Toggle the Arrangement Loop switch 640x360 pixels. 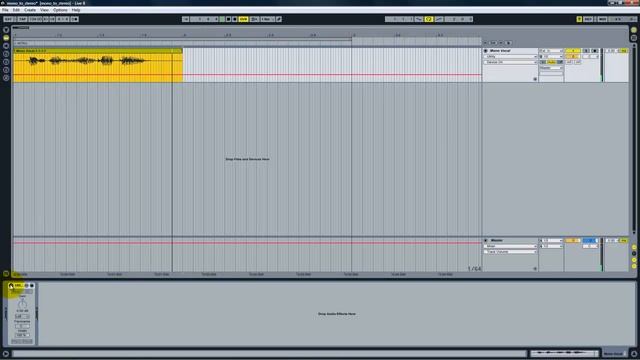click(x=429, y=19)
